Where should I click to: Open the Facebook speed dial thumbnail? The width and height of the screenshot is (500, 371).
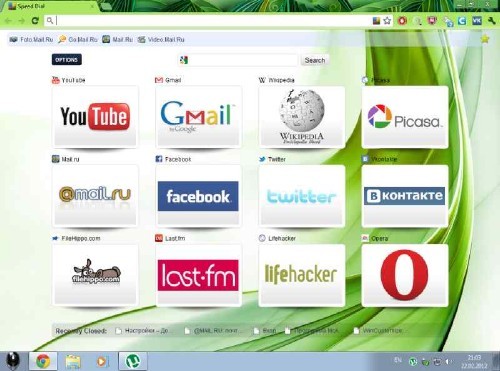[198, 196]
